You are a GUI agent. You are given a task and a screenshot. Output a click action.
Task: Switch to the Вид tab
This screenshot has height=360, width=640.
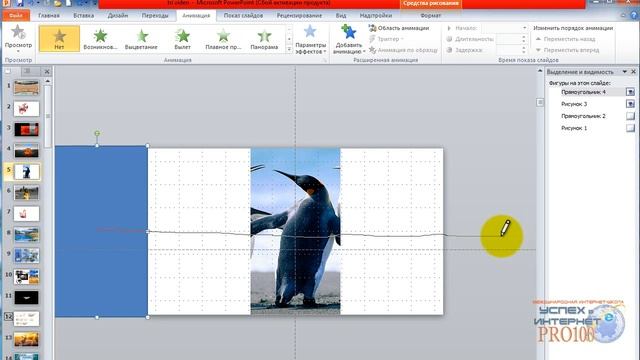click(x=341, y=16)
